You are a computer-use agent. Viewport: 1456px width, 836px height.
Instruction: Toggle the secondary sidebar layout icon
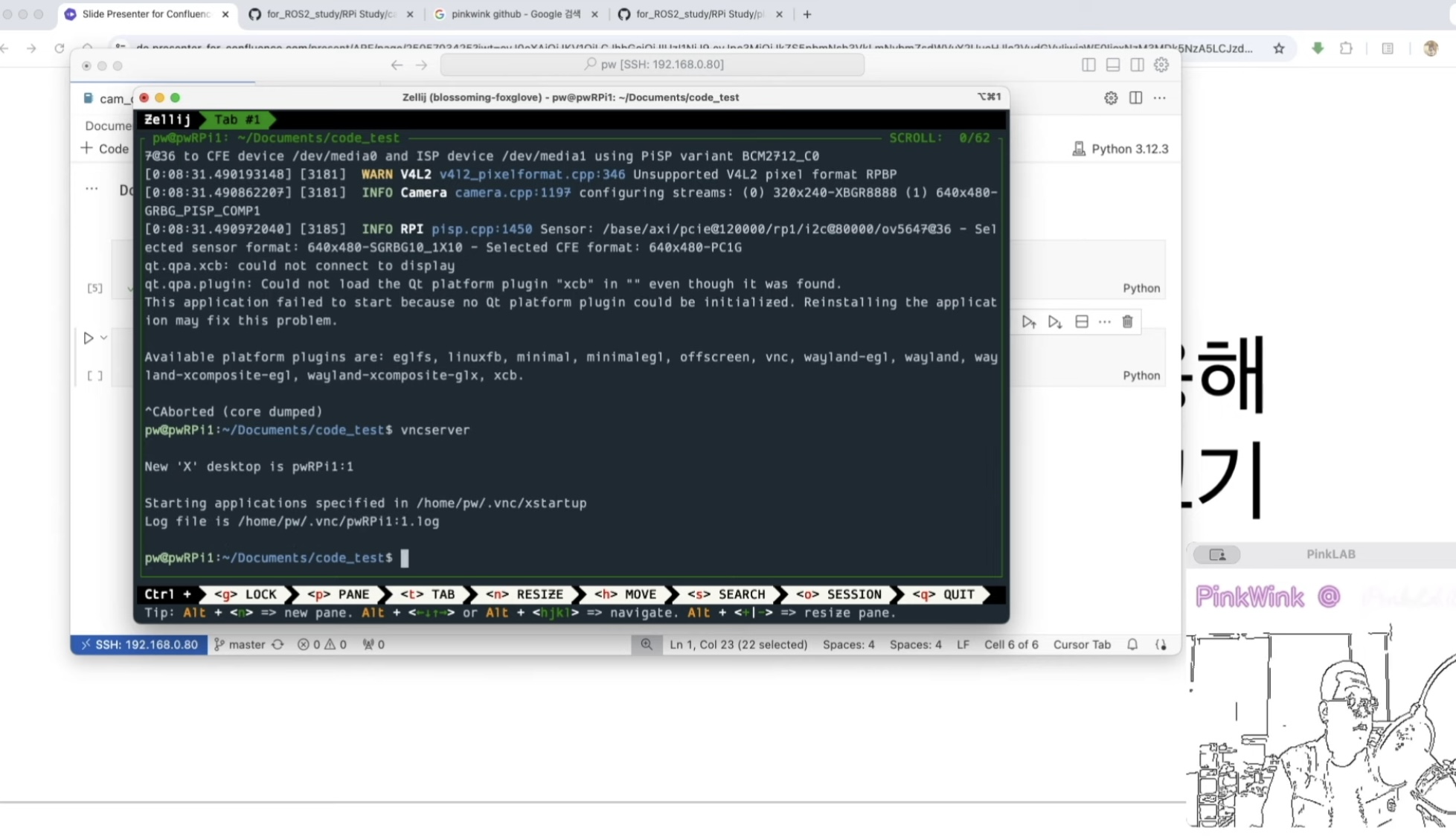pyautogui.click(x=1137, y=65)
